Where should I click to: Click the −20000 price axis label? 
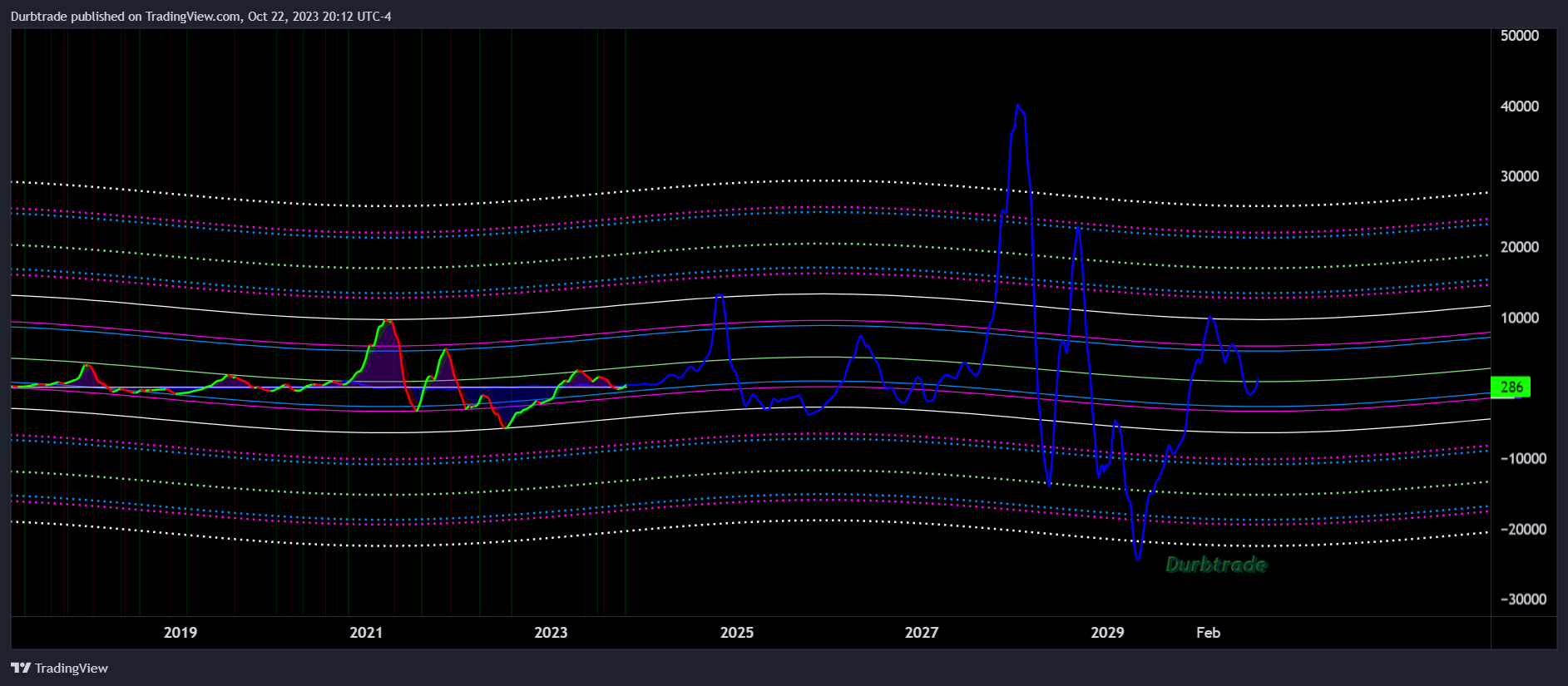[x=1523, y=529]
